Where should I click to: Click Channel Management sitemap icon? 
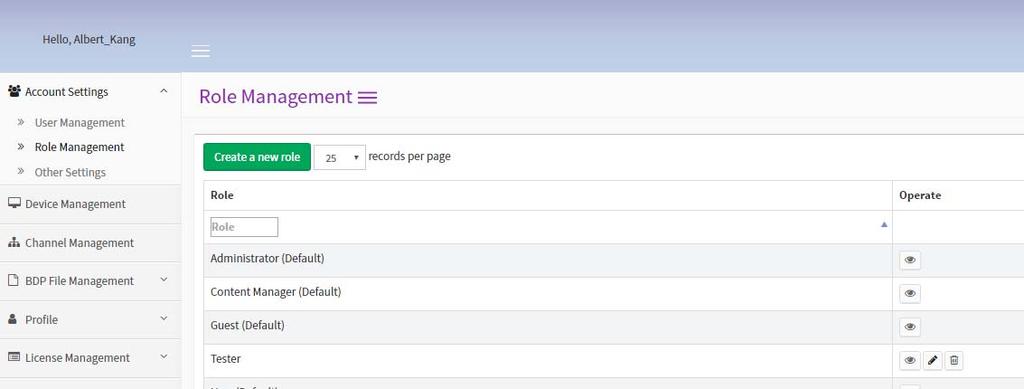click(x=14, y=242)
